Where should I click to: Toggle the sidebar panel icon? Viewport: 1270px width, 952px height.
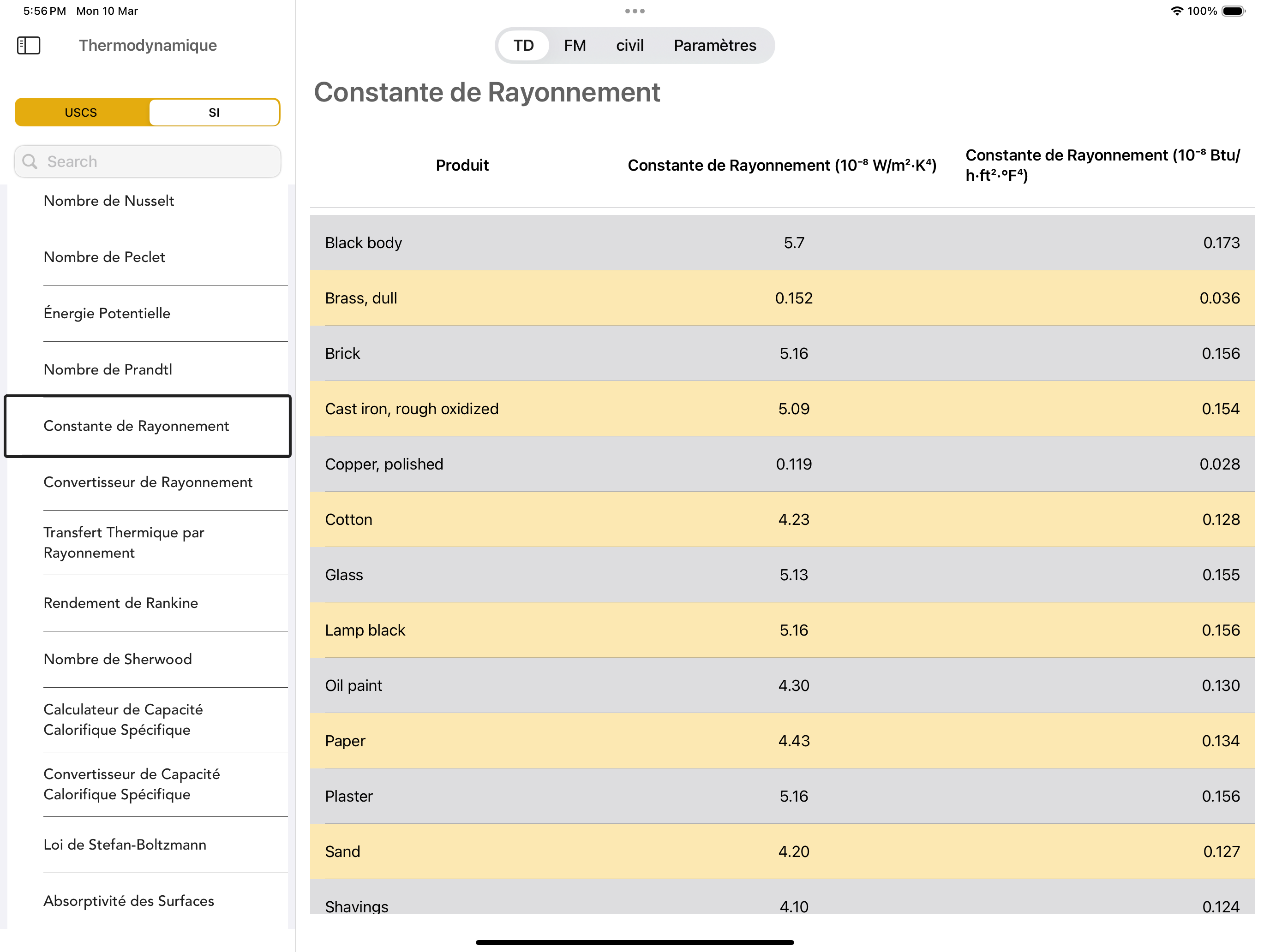coord(29,45)
